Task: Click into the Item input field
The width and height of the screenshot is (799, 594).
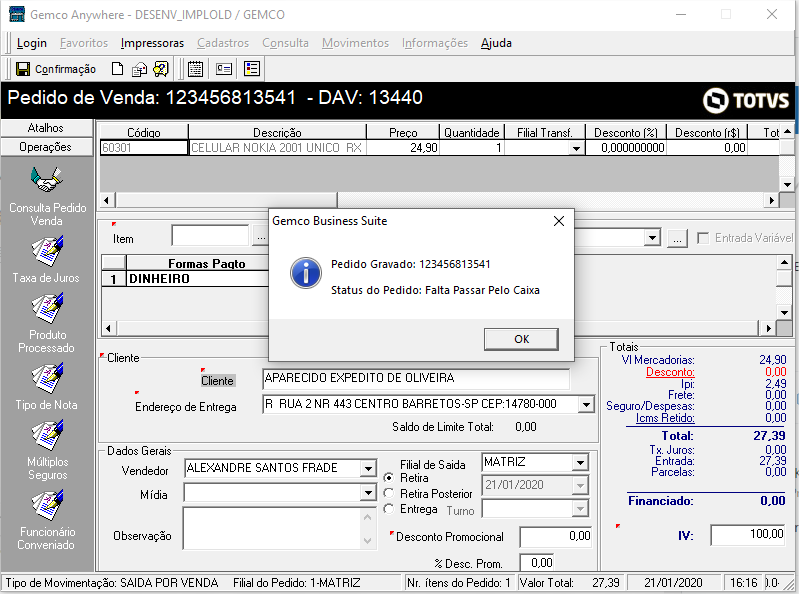Action: [x=210, y=236]
